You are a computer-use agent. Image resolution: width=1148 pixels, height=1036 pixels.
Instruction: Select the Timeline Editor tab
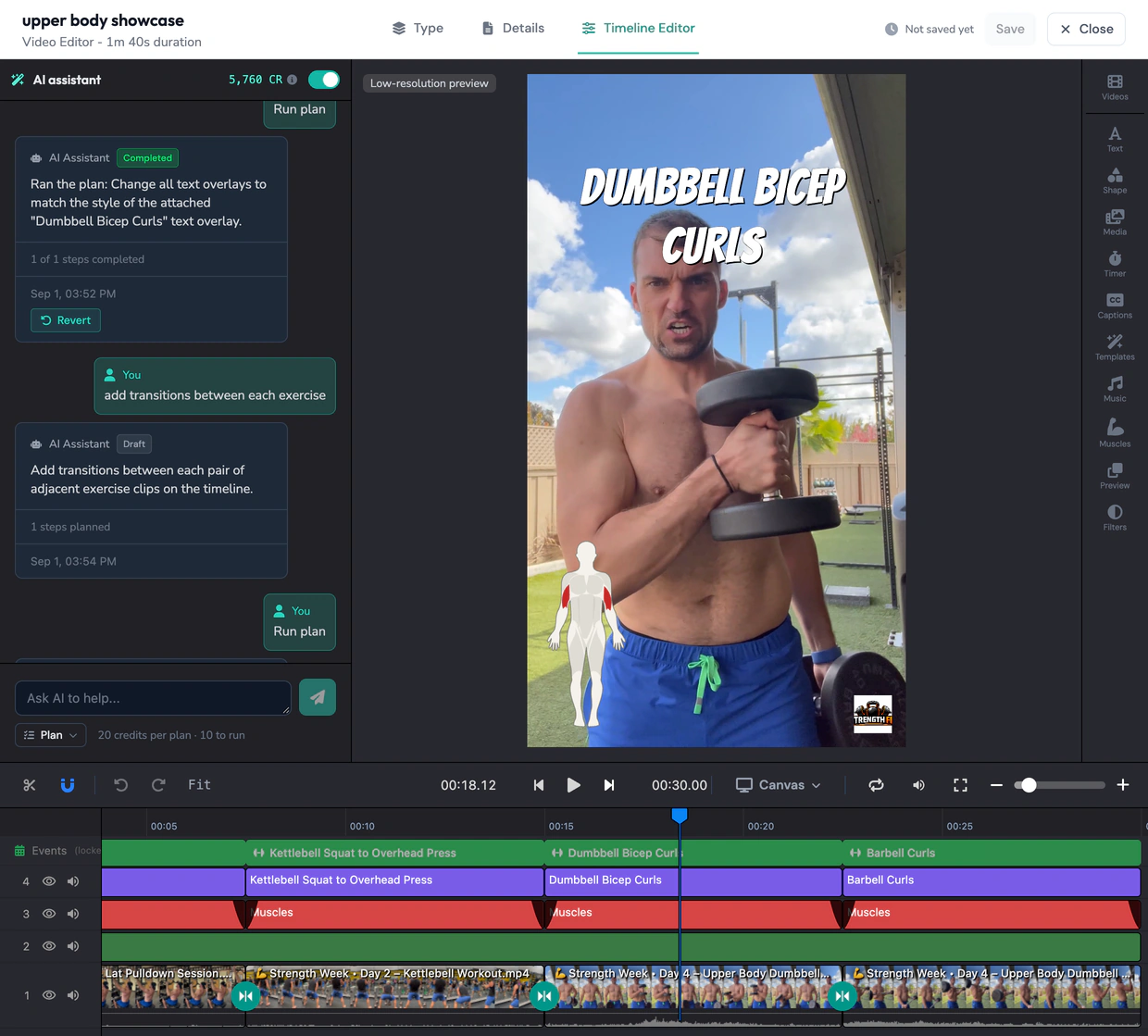click(638, 28)
